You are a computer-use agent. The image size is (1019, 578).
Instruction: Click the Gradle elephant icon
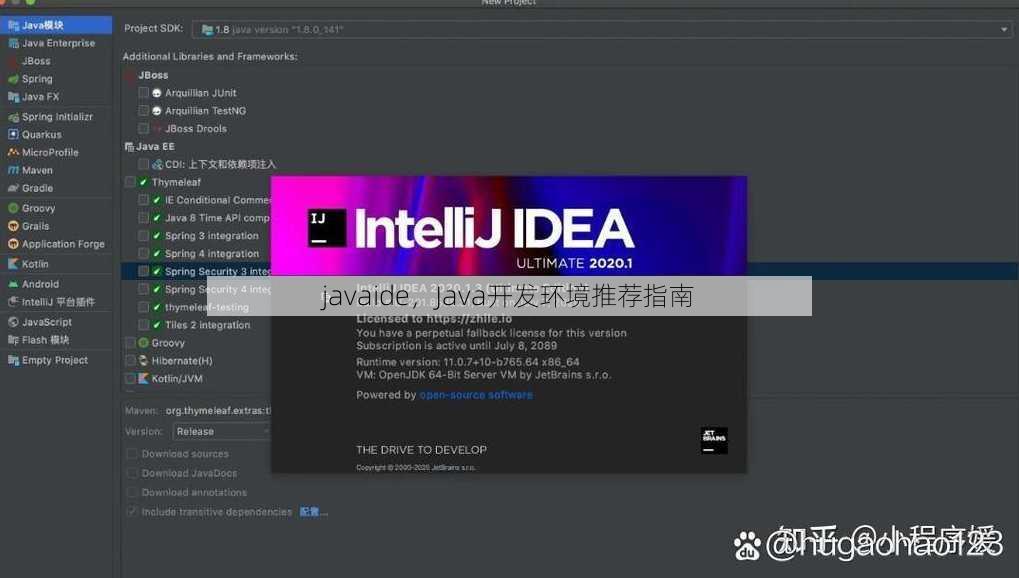point(13,189)
